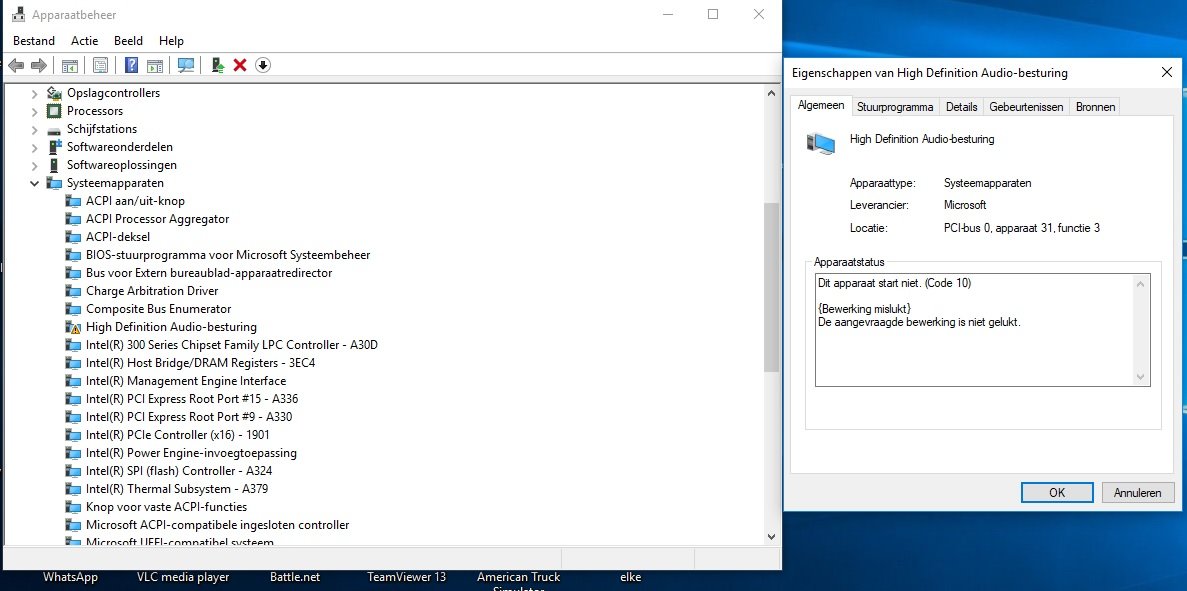Click the device tree vertical scrollbar thumb

pos(771,288)
